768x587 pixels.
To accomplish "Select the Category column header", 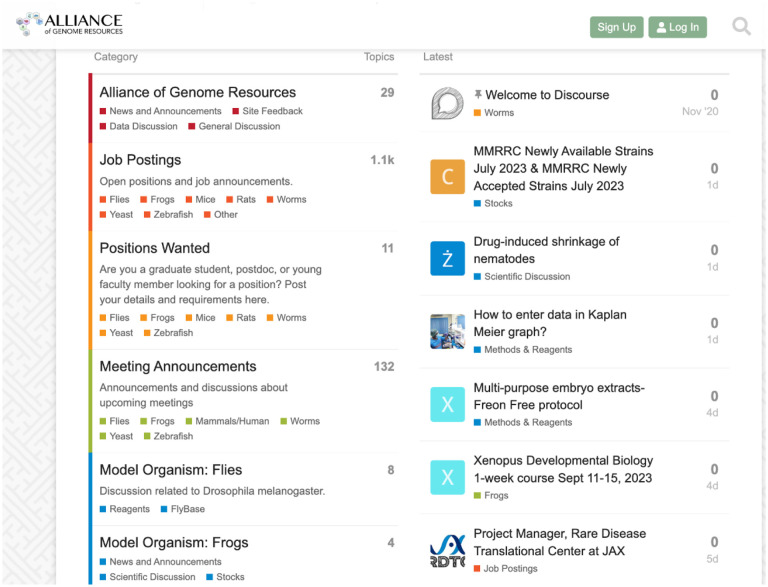I will [116, 57].
